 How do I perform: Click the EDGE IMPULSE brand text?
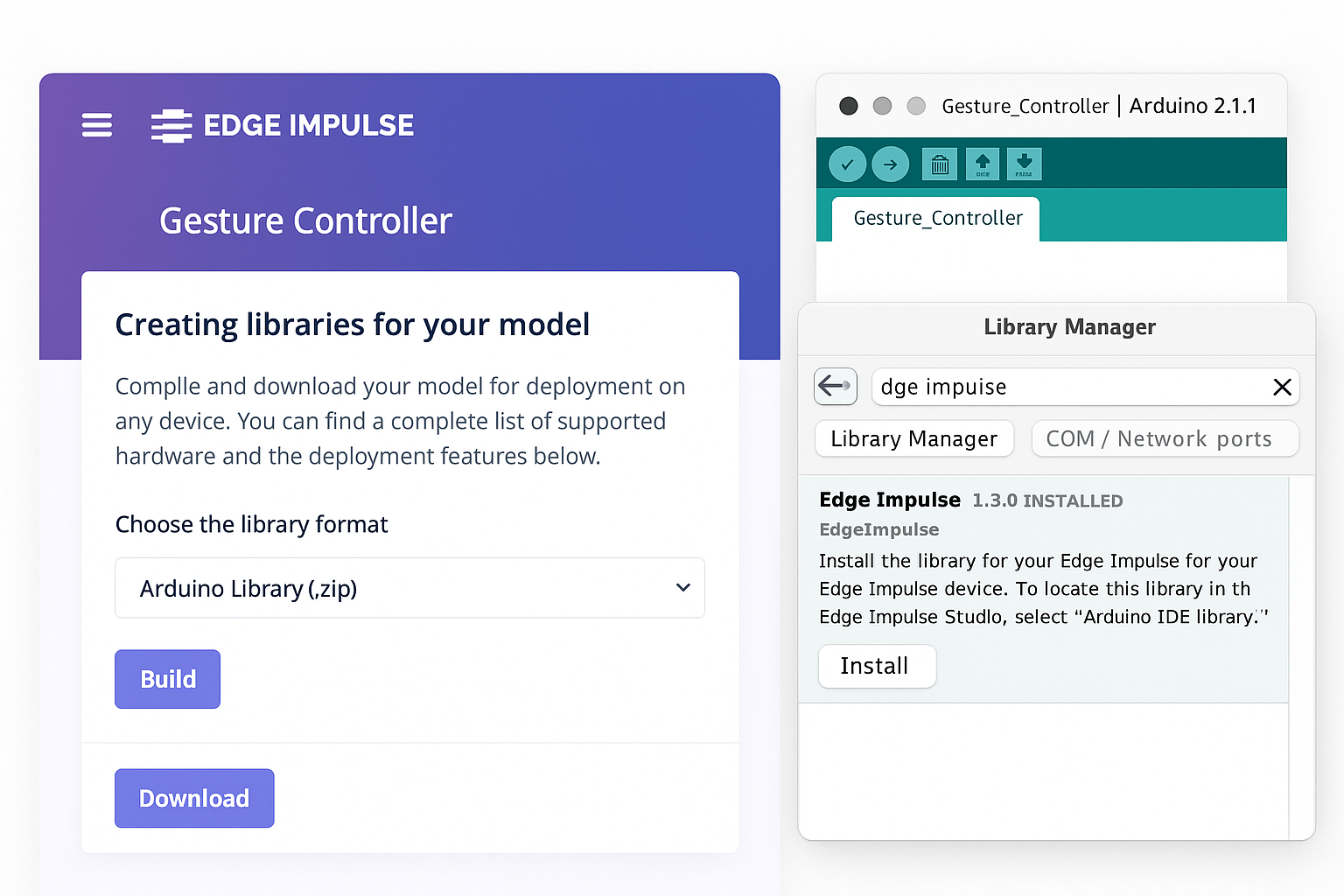(x=308, y=125)
